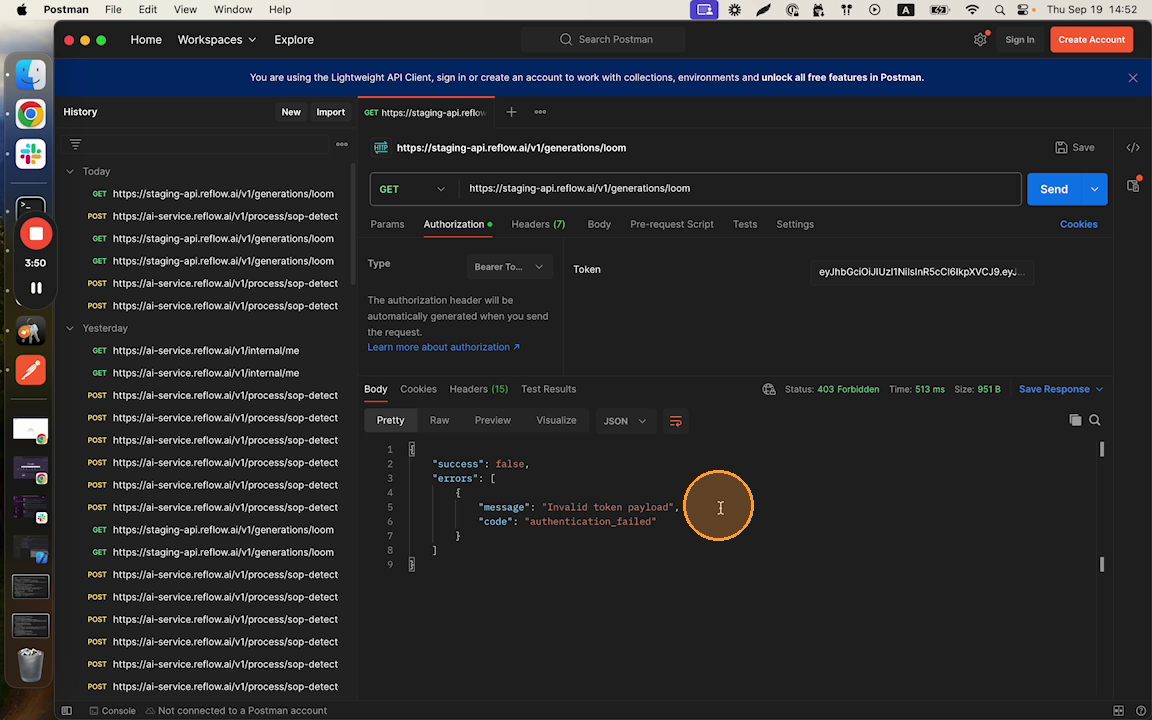Collapse the Today history group
The width and height of the screenshot is (1152, 720).
(70, 171)
